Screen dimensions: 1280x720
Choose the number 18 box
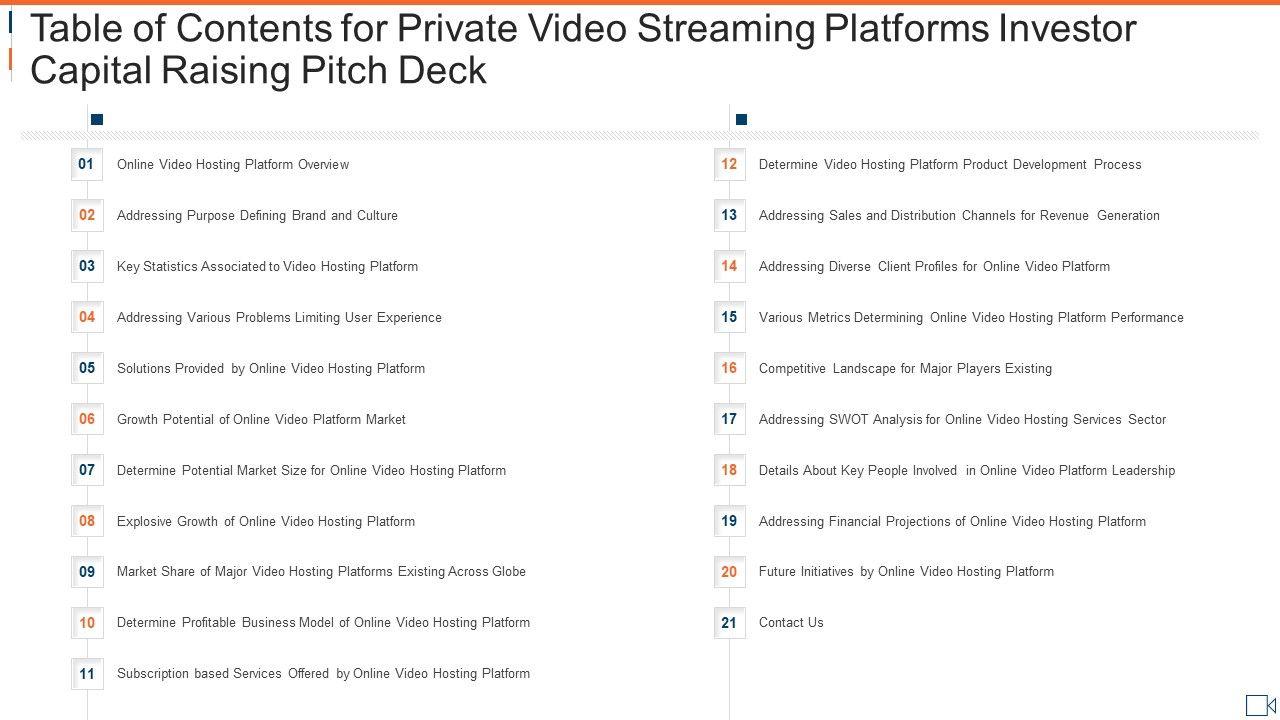point(729,470)
